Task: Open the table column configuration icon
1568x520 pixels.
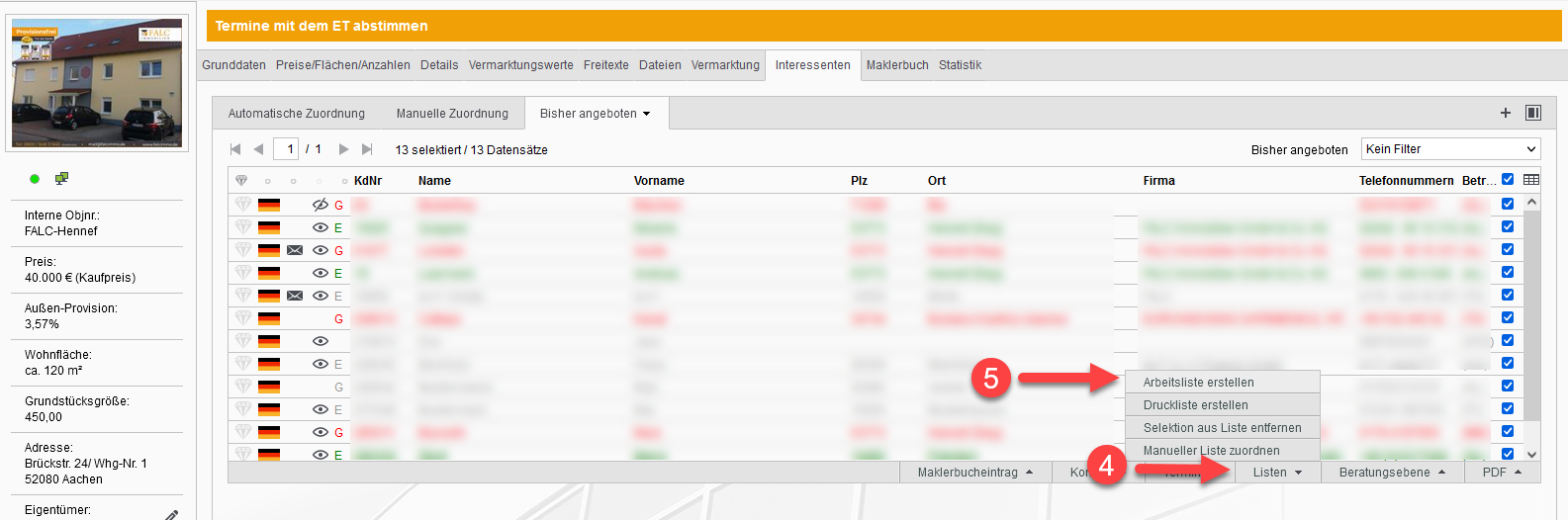Action: [1531, 180]
